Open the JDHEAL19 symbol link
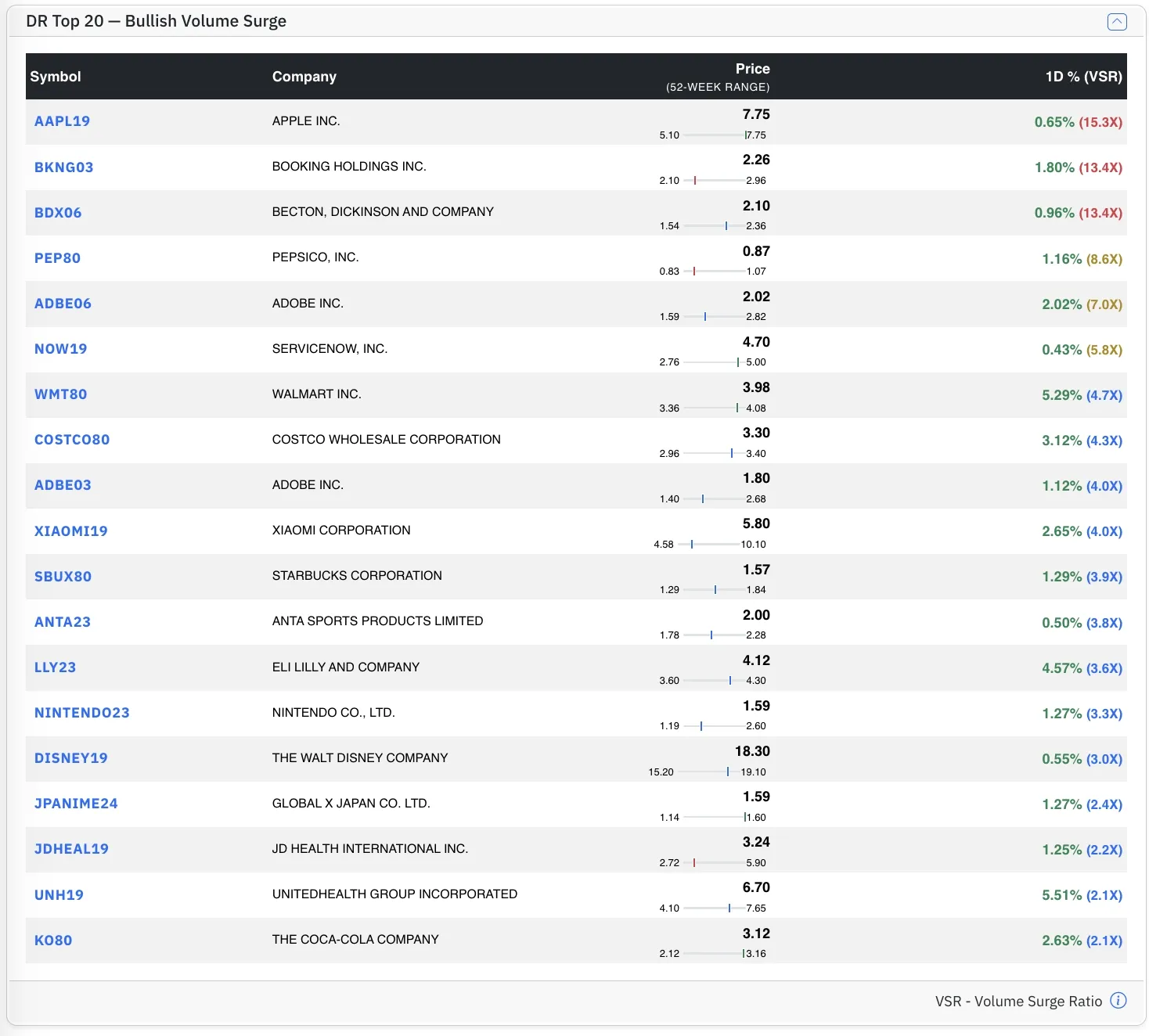The image size is (1149, 1036). coord(72,848)
